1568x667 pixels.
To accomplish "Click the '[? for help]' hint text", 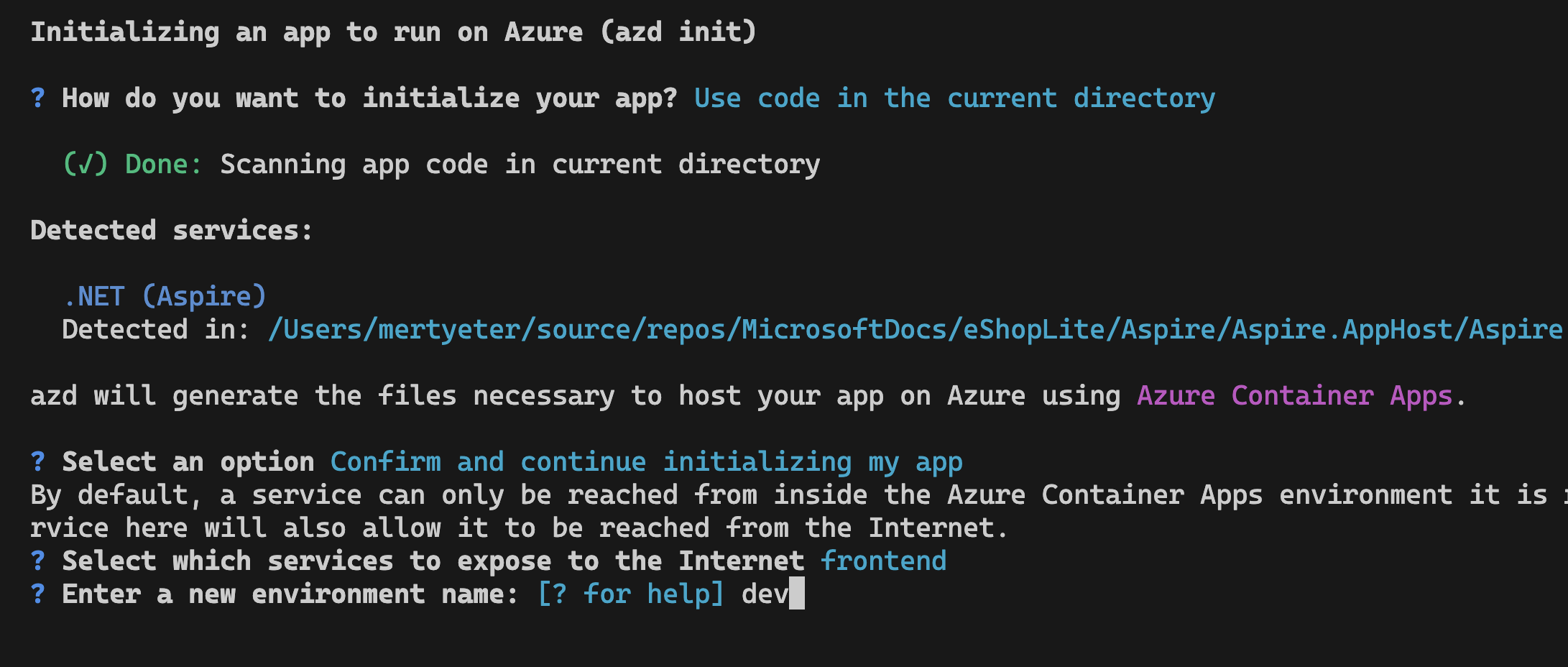I will click(x=631, y=594).
